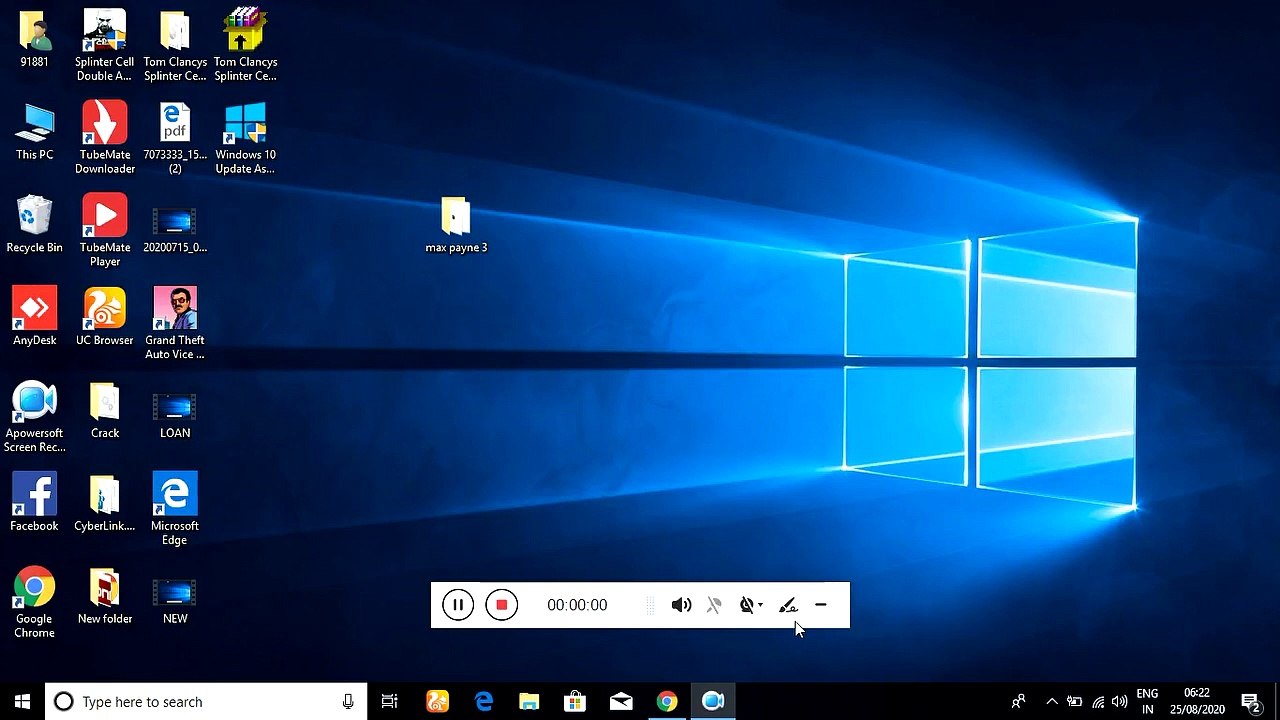Select the AnyDesk desktop shortcut
The width and height of the screenshot is (1280, 720).
pyautogui.click(x=34, y=317)
